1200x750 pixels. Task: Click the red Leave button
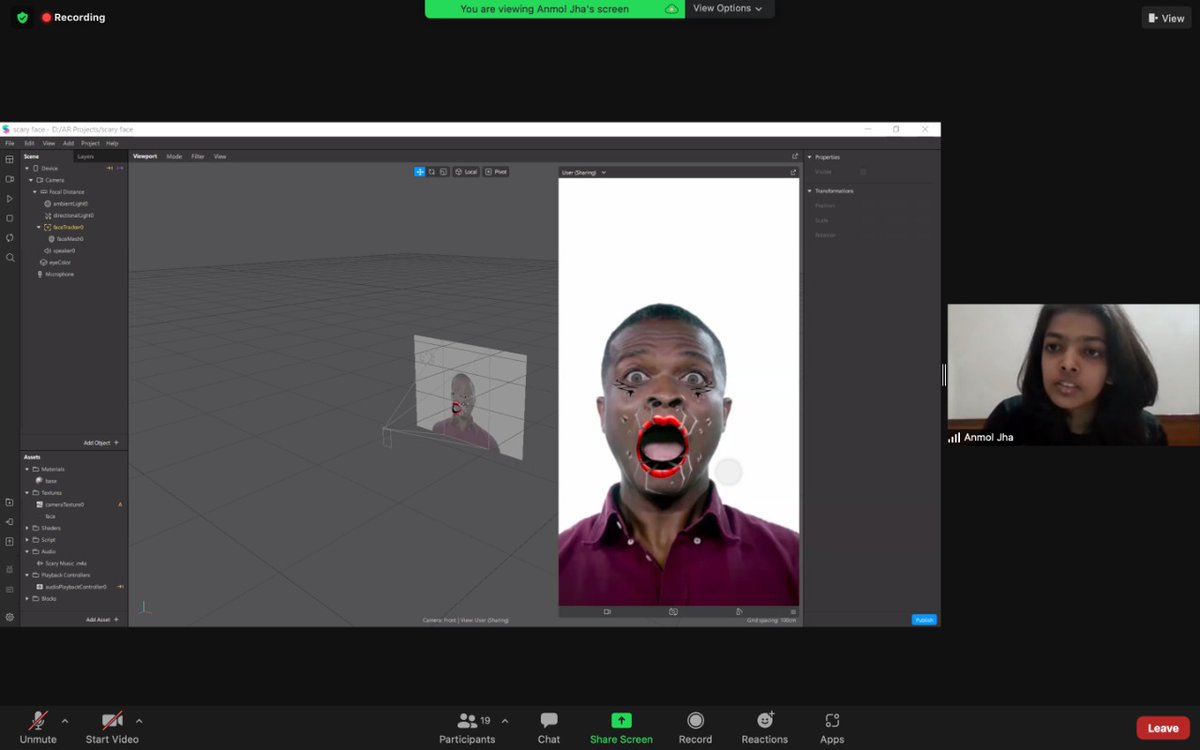point(1163,728)
